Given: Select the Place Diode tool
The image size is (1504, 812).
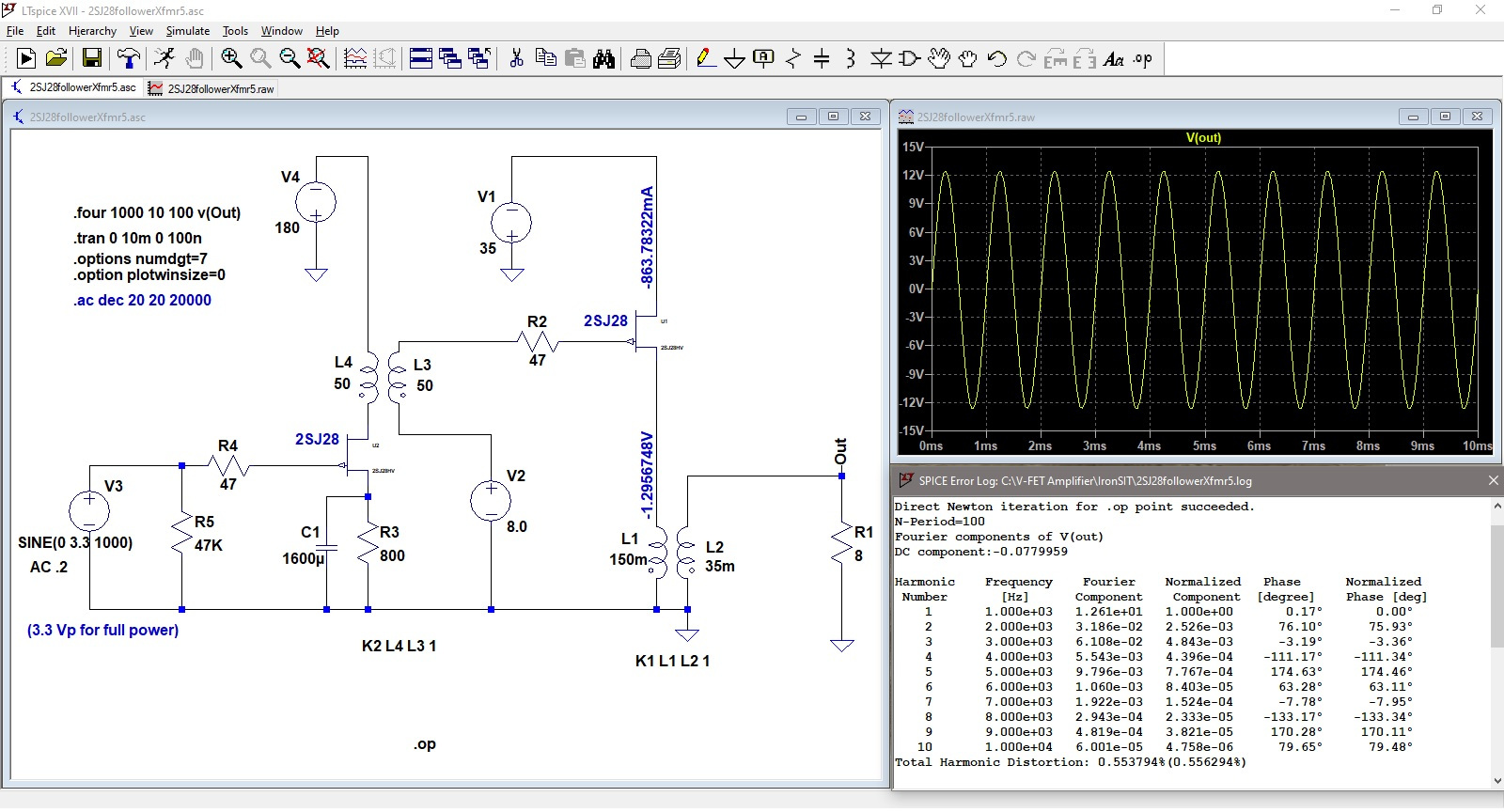Looking at the screenshot, I should (881, 59).
